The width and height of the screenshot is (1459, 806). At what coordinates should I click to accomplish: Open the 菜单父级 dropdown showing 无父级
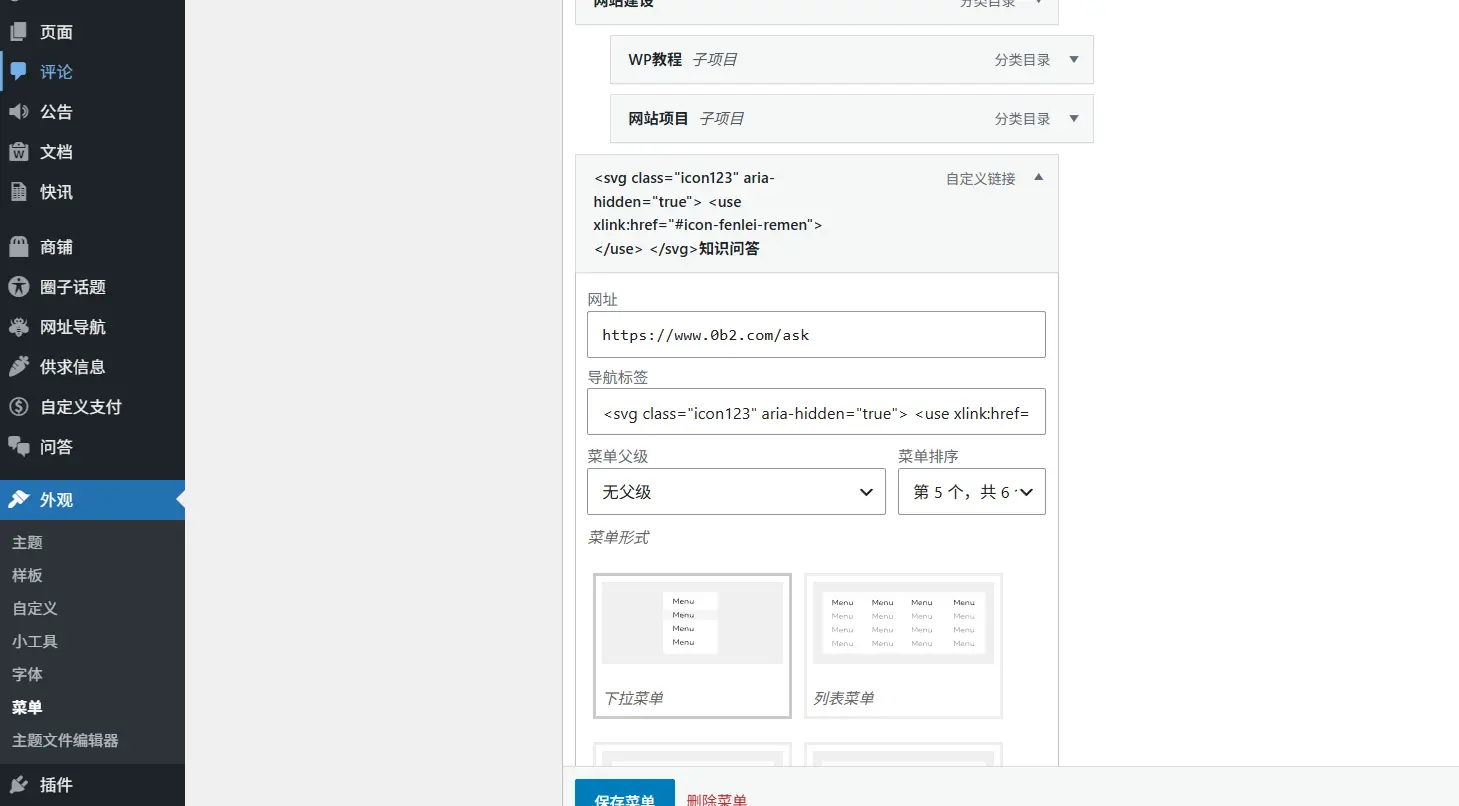(736, 492)
